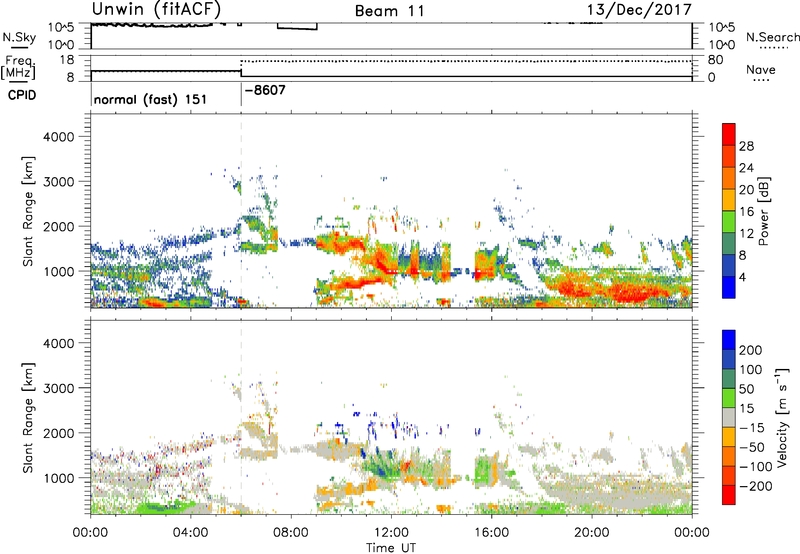The width and height of the screenshot is (800, 554).
Task: Click the '18' frequency axis tick
Action: (x=66, y=60)
